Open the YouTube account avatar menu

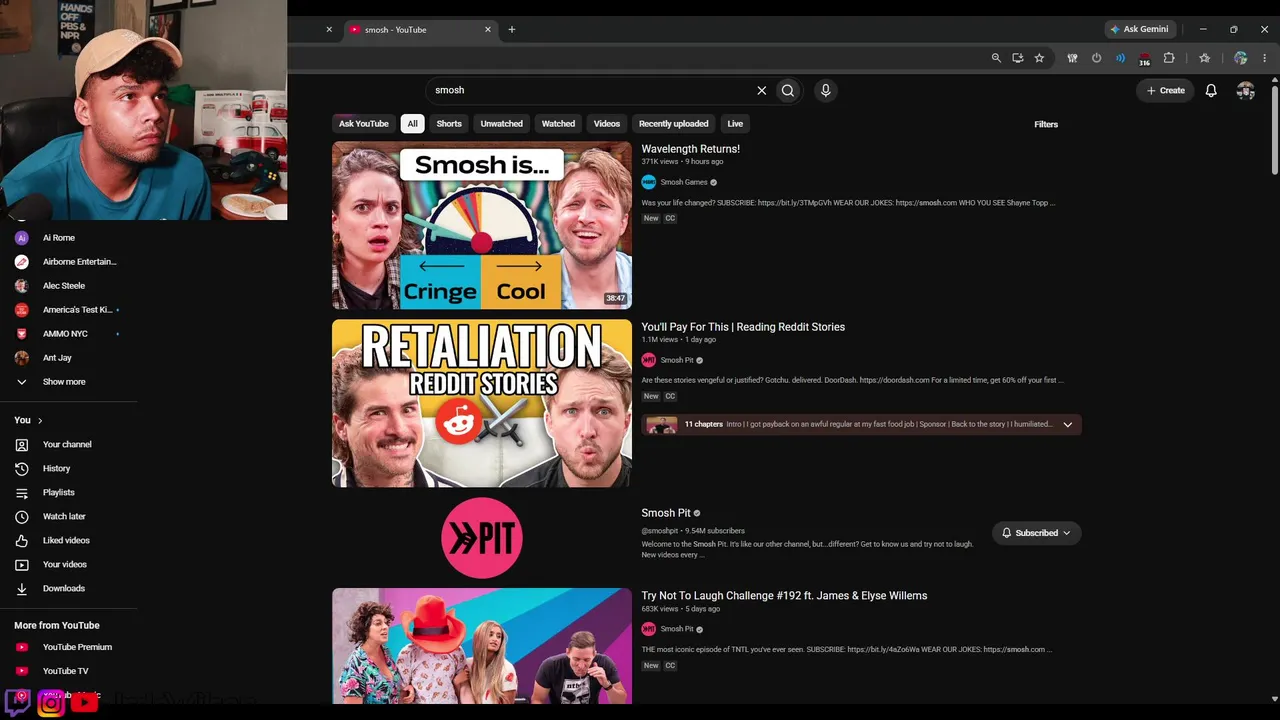(1245, 90)
